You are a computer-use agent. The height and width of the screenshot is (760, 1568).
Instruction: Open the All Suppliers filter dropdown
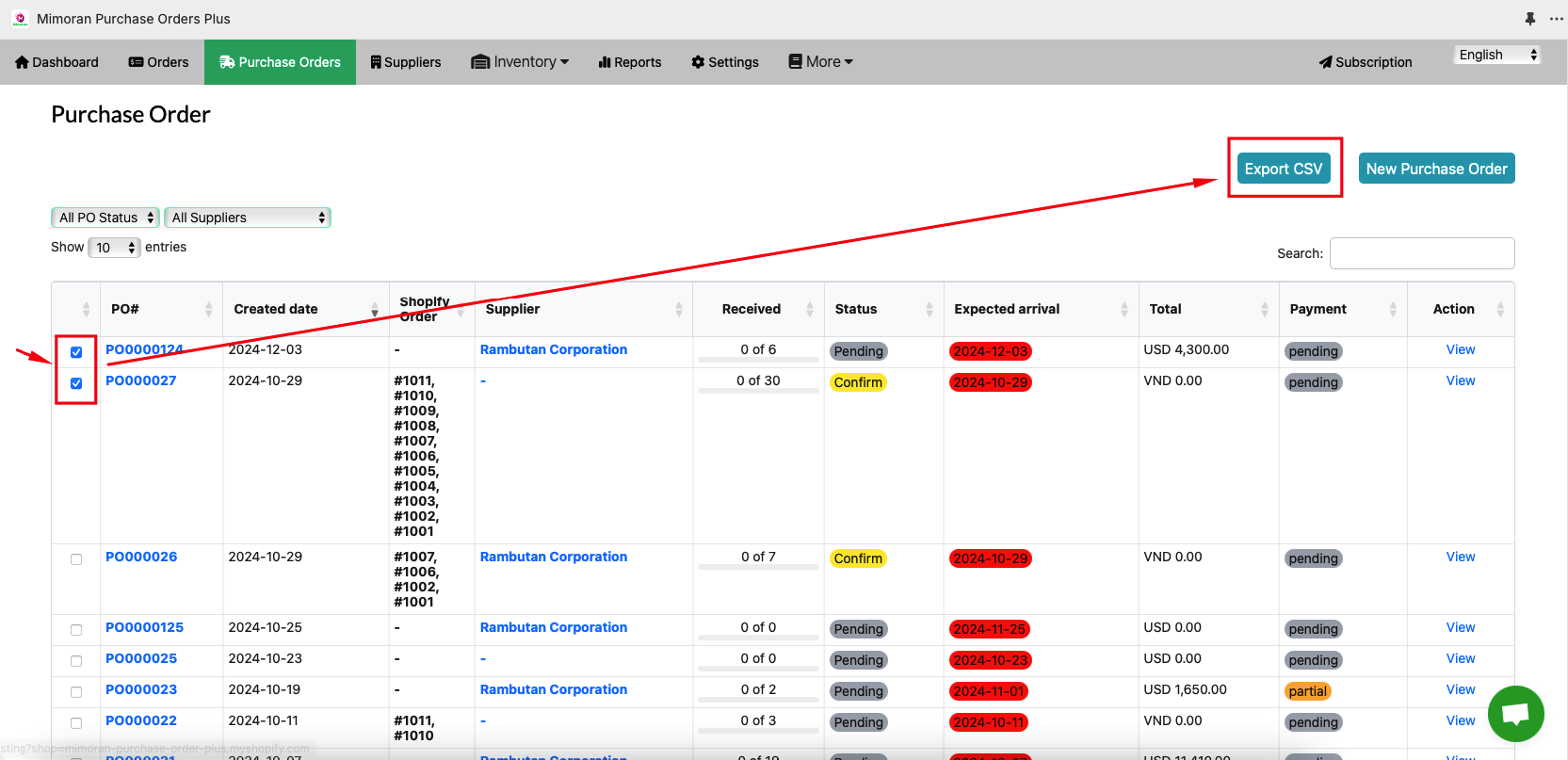coord(248,218)
